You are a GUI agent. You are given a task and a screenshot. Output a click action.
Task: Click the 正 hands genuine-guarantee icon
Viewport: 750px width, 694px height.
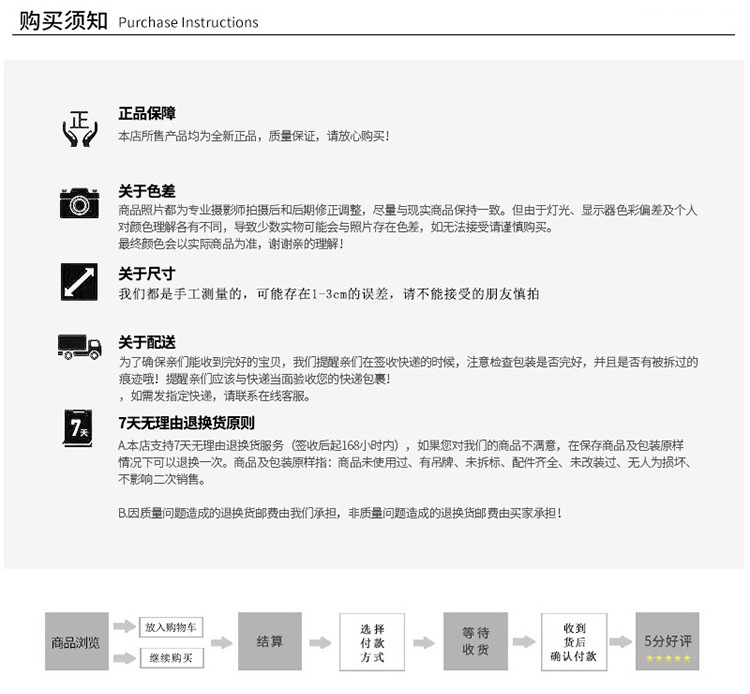pos(80,128)
